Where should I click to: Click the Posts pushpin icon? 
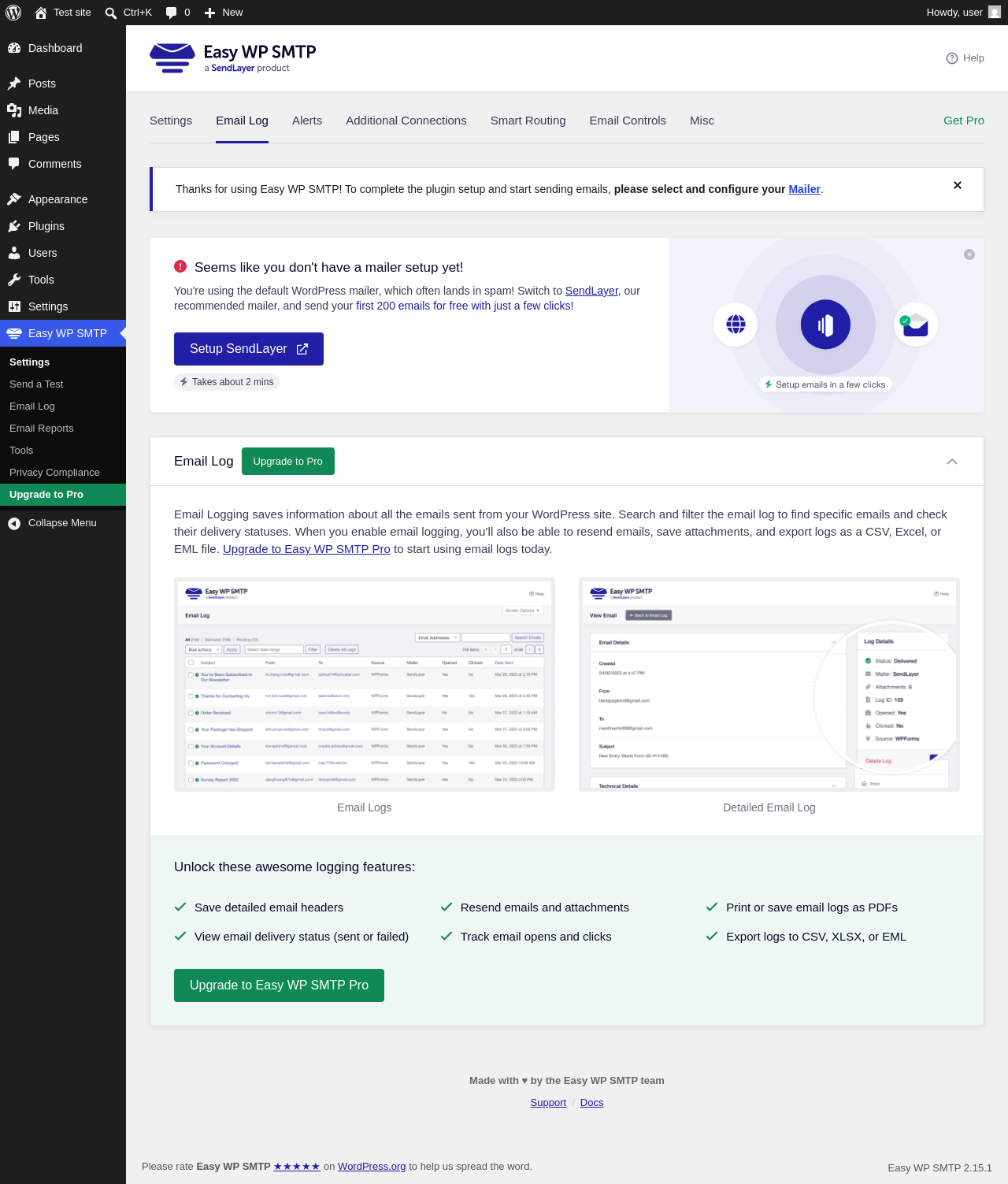[x=14, y=84]
